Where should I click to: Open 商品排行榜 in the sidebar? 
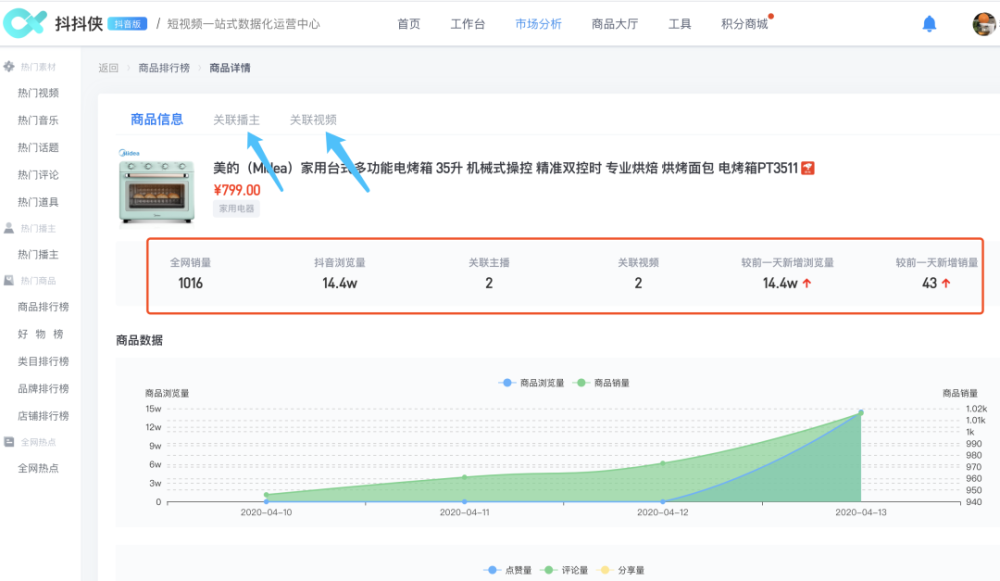(43, 307)
